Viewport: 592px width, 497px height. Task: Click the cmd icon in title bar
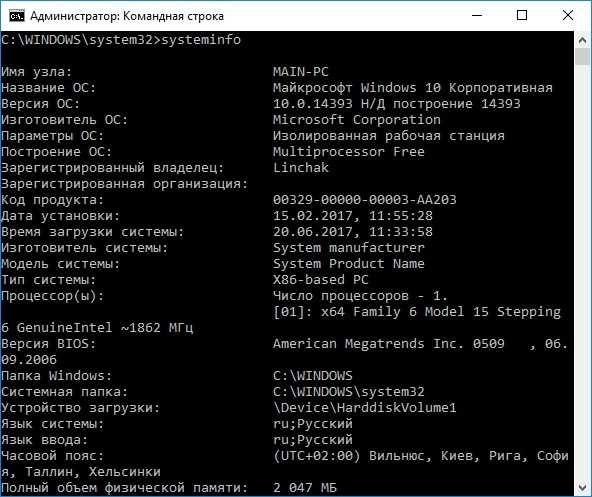(17, 16)
